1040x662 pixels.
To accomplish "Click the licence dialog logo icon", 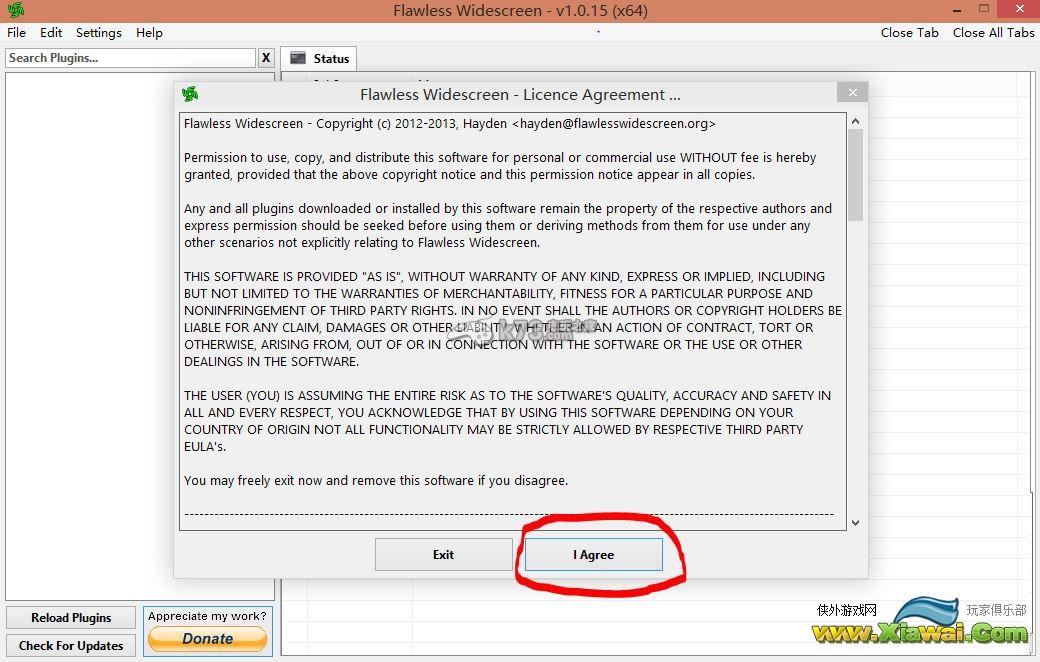I will [190, 94].
